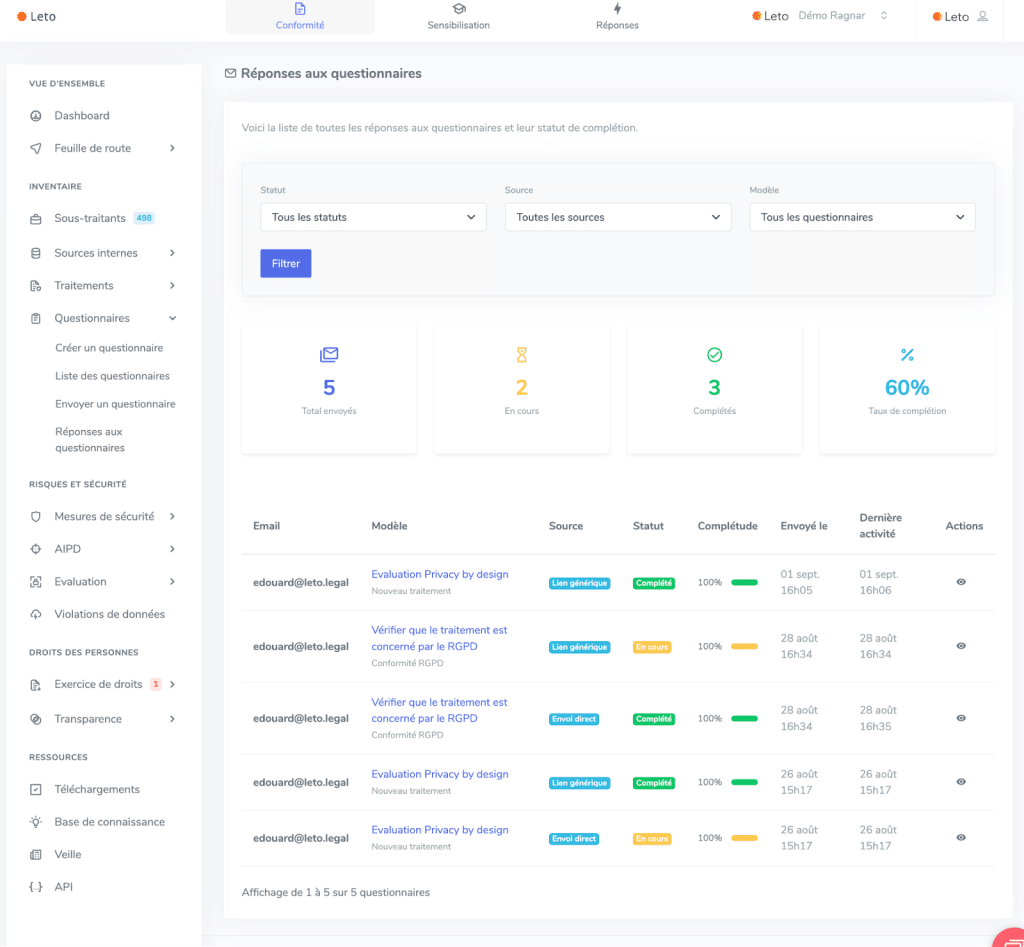The width and height of the screenshot is (1024, 947).
Task: Click eye icon for last table row
Action: click(961, 838)
